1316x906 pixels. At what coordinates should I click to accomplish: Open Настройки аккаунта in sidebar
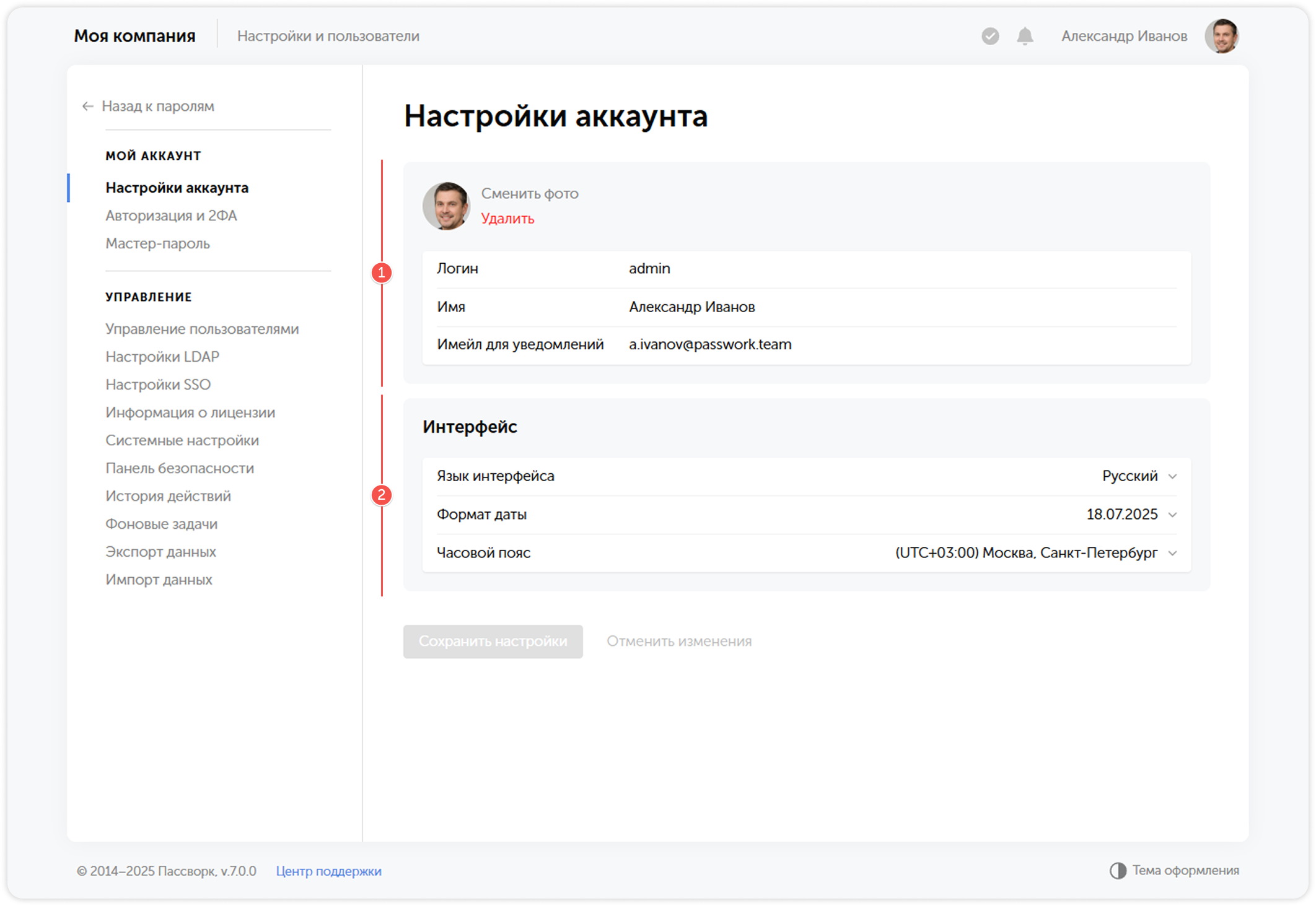[x=177, y=188]
